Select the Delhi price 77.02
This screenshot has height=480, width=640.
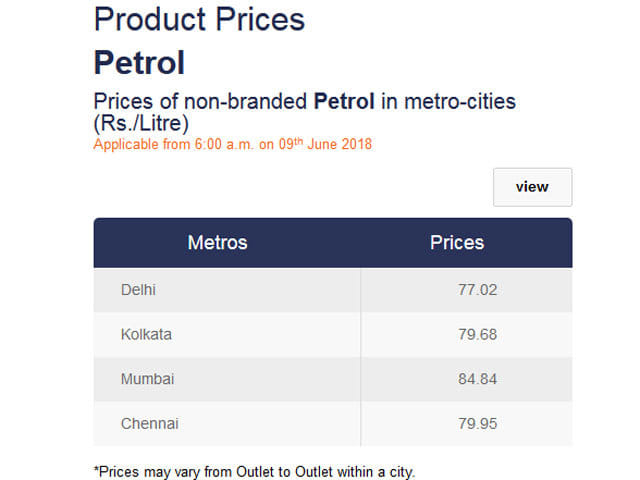point(477,290)
